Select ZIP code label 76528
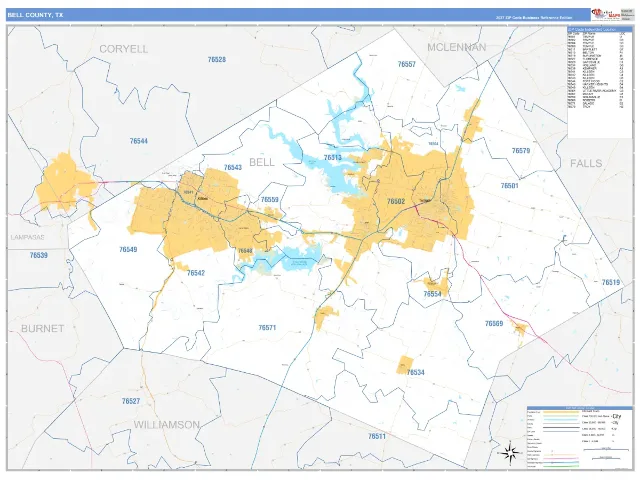 [217, 60]
